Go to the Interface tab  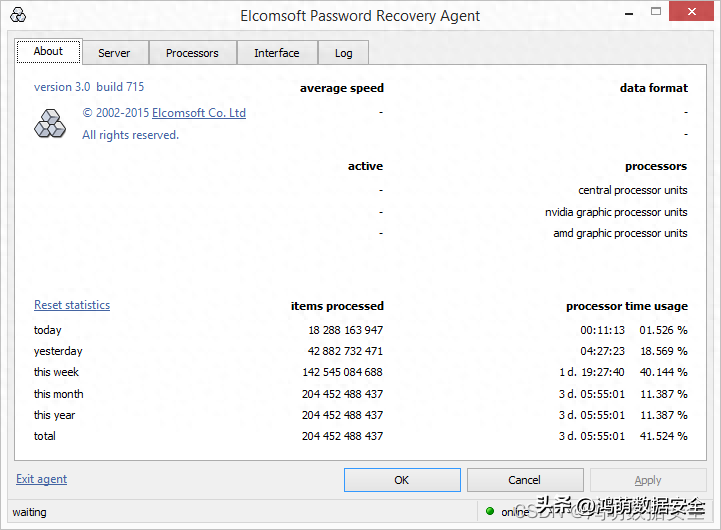pyautogui.click(x=277, y=53)
